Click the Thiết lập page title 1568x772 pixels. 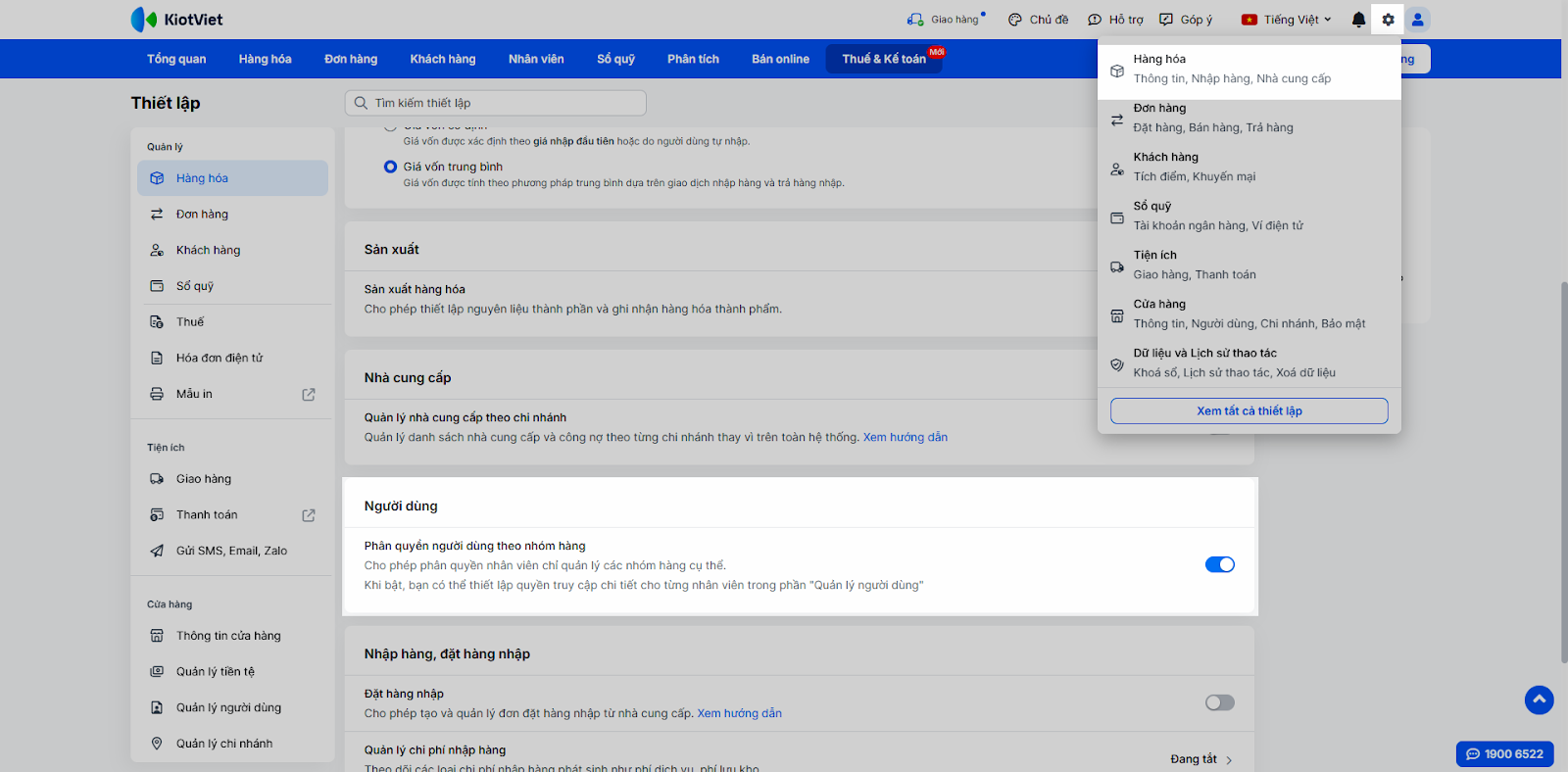pyautogui.click(x=166, y=103)
